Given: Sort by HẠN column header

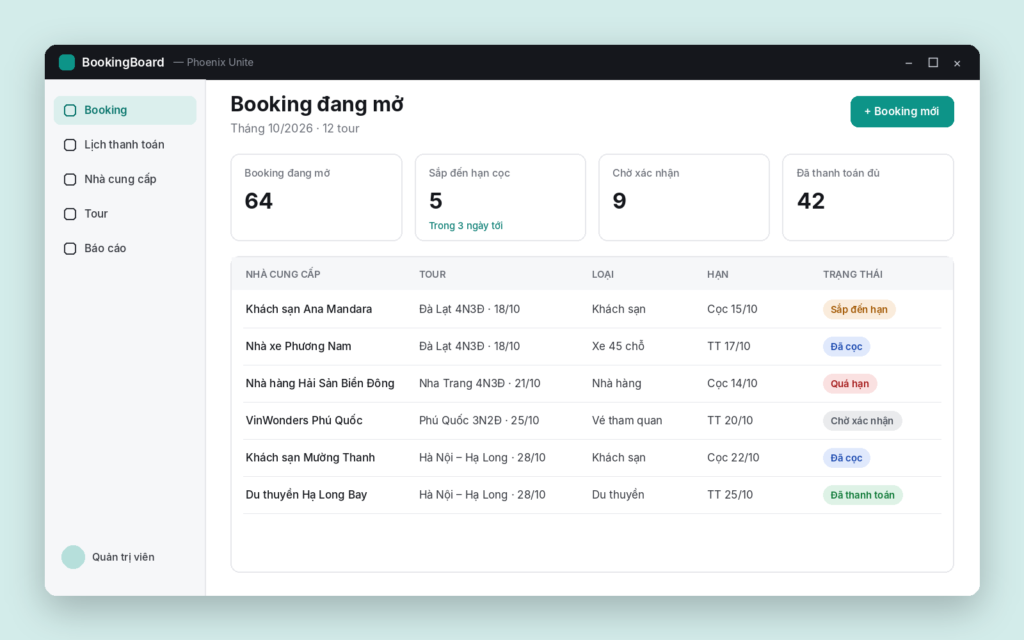Looking at the screenshot, I should [718, 274].
